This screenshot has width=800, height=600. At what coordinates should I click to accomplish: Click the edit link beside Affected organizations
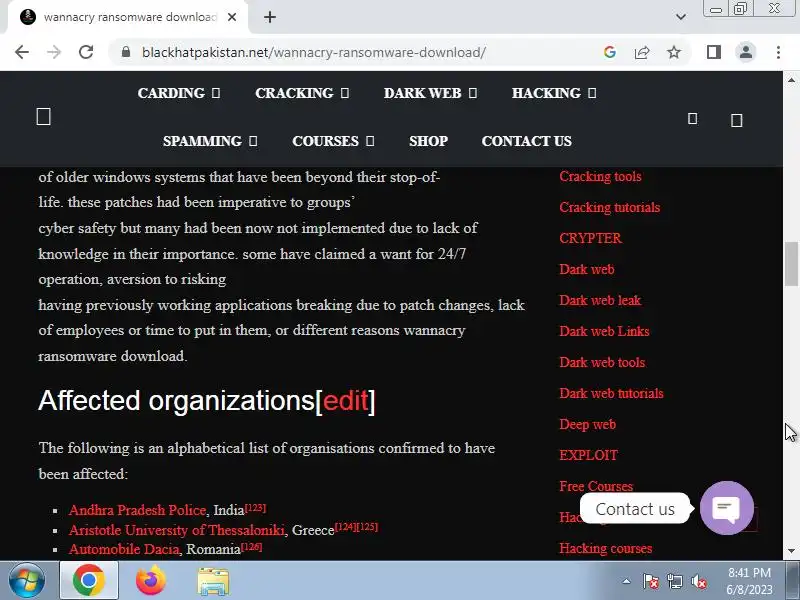[345, 401]
